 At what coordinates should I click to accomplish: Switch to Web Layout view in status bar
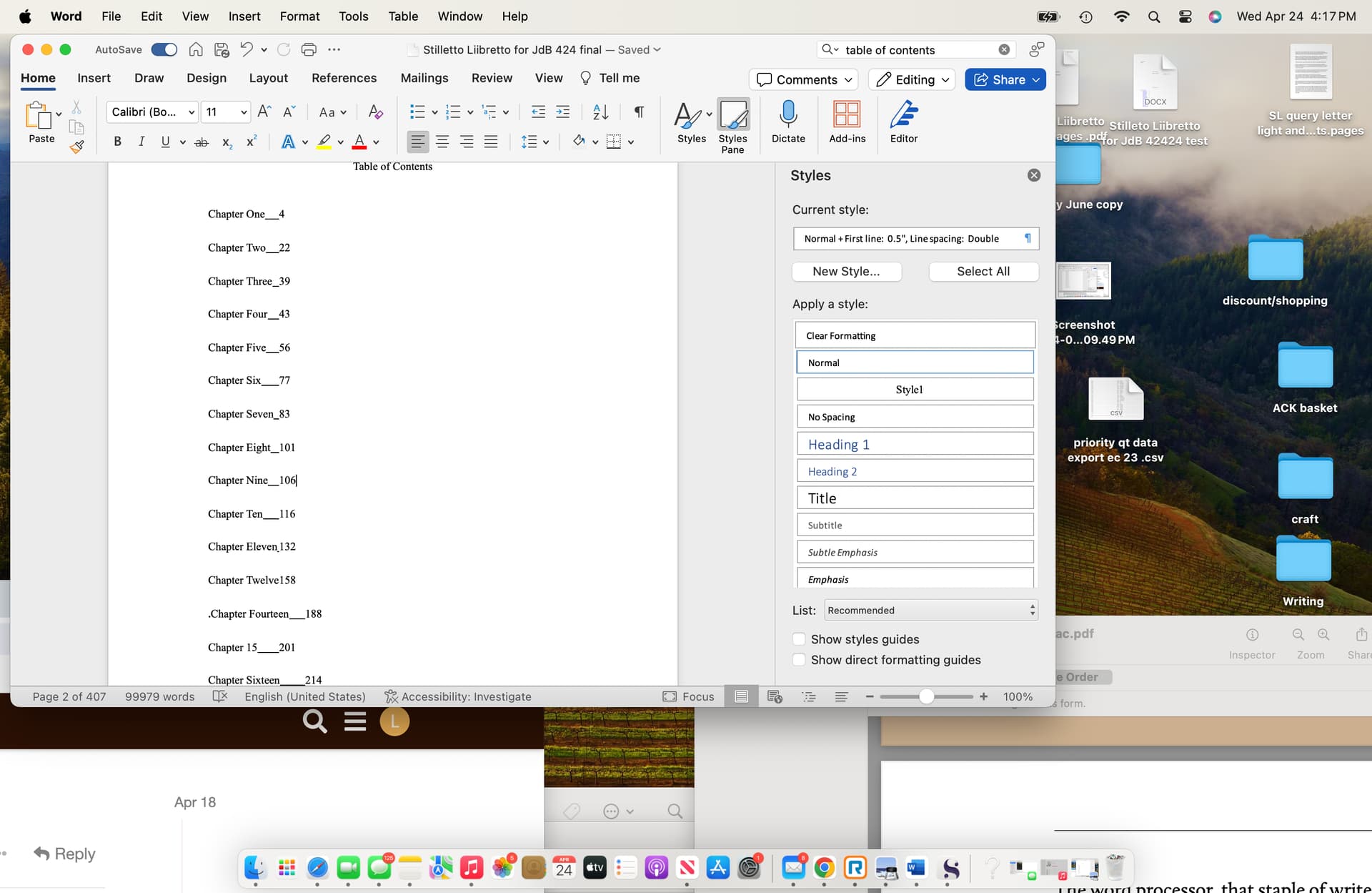coord(775,696)
